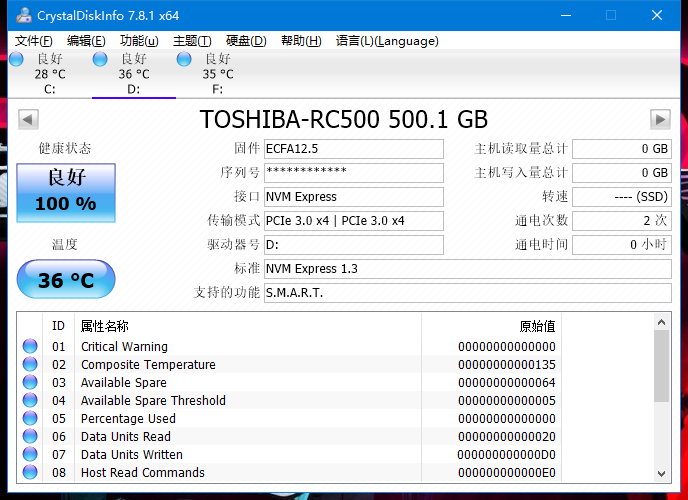This screenshot has height=500, width=688.
Task: Go to next disk with right arrow
Action: (x=660, y=119)
